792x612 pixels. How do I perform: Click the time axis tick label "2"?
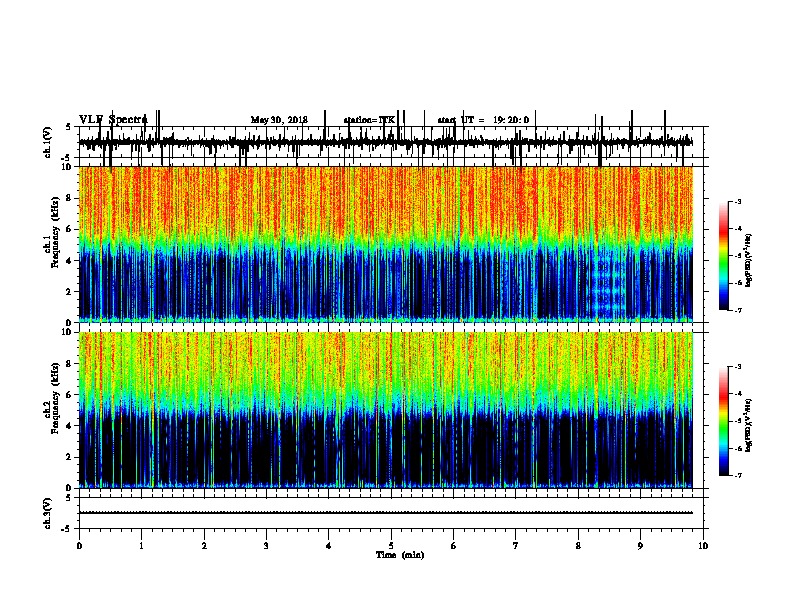(204, 546)
